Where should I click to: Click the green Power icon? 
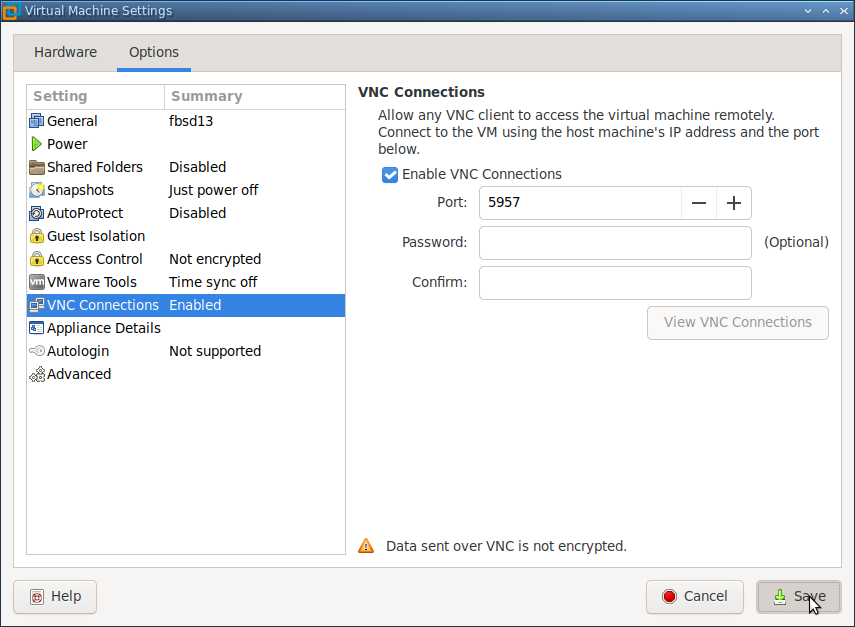click(37, 144)
